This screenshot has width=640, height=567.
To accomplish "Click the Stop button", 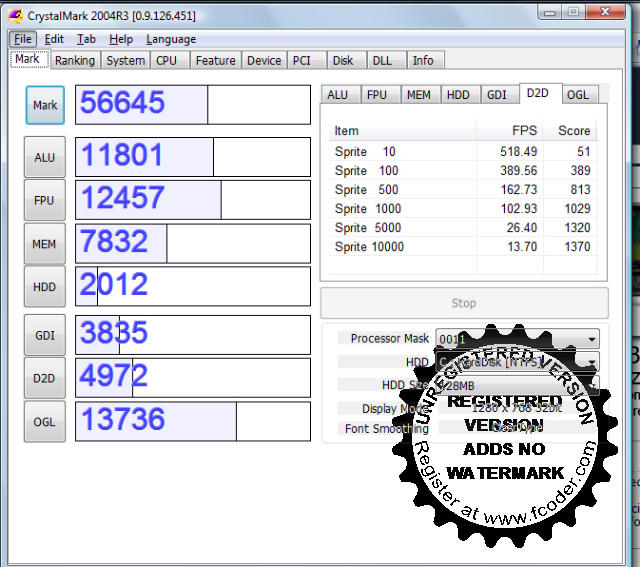I will pyautogui.click(x=464, y=303).
